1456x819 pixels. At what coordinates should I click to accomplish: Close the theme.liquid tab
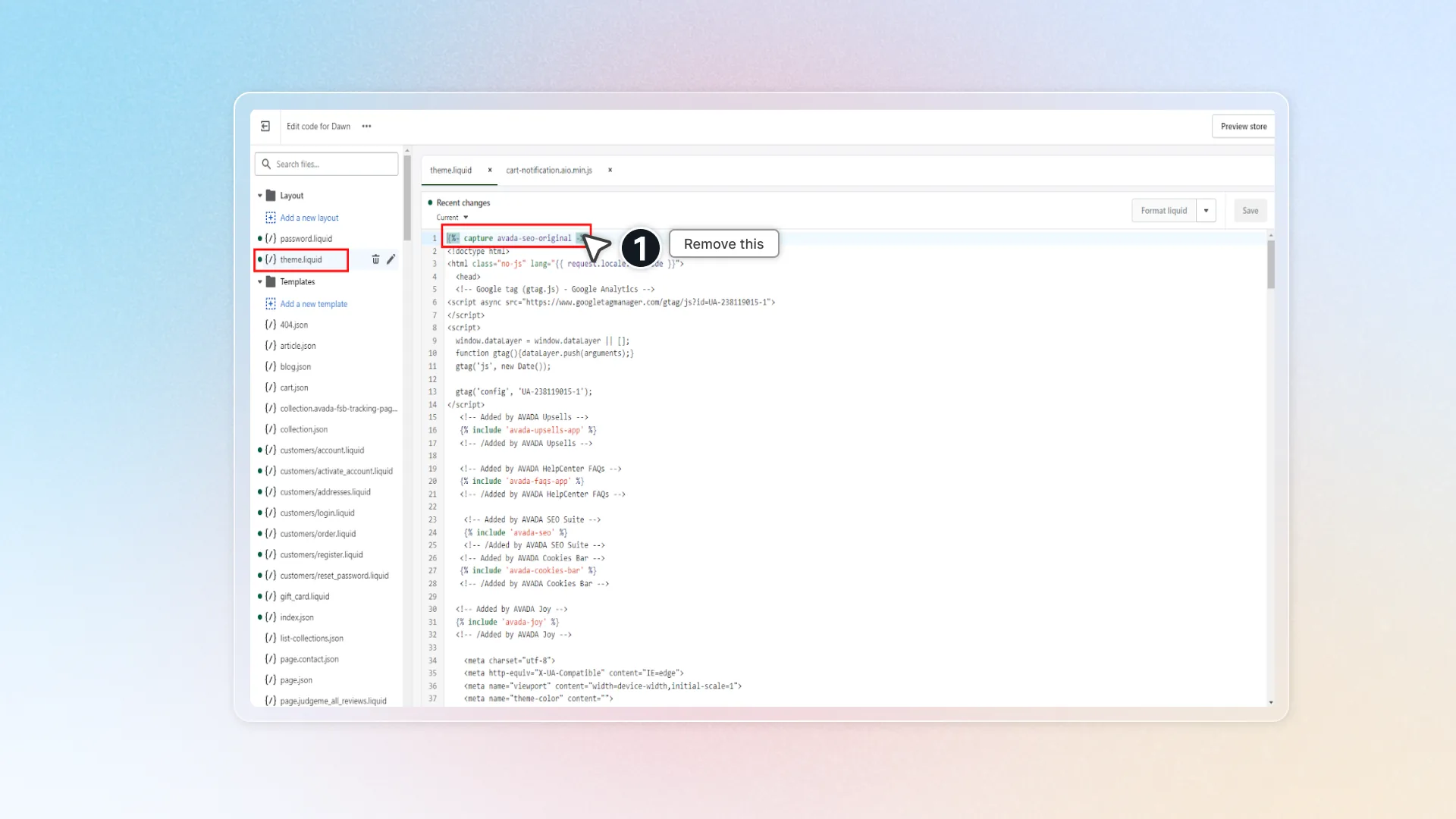[490, 171]
